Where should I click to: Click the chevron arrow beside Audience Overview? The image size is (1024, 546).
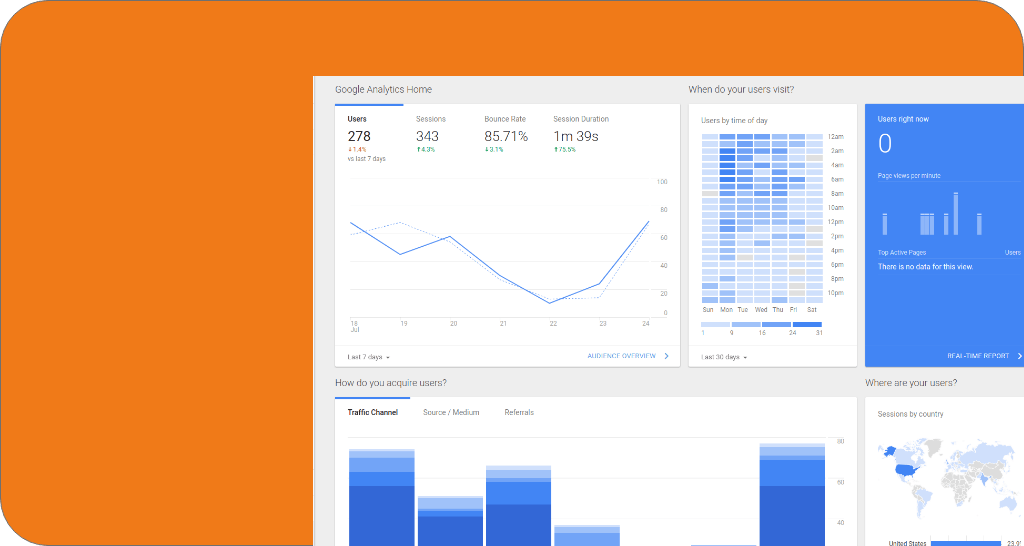[666, 356]
